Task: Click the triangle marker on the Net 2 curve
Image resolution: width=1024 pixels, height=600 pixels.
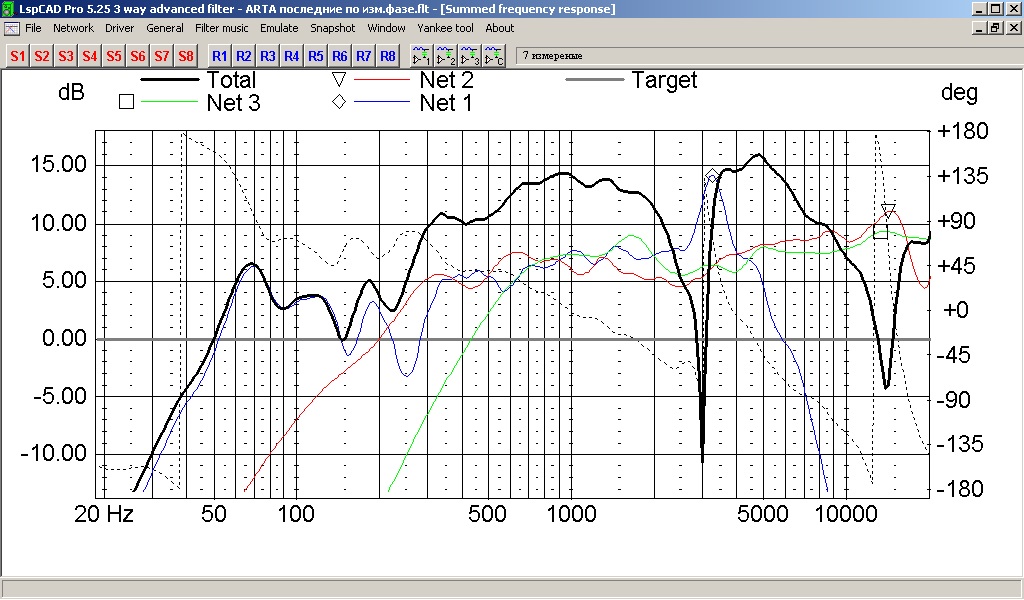Action: (x=888, y=211)
